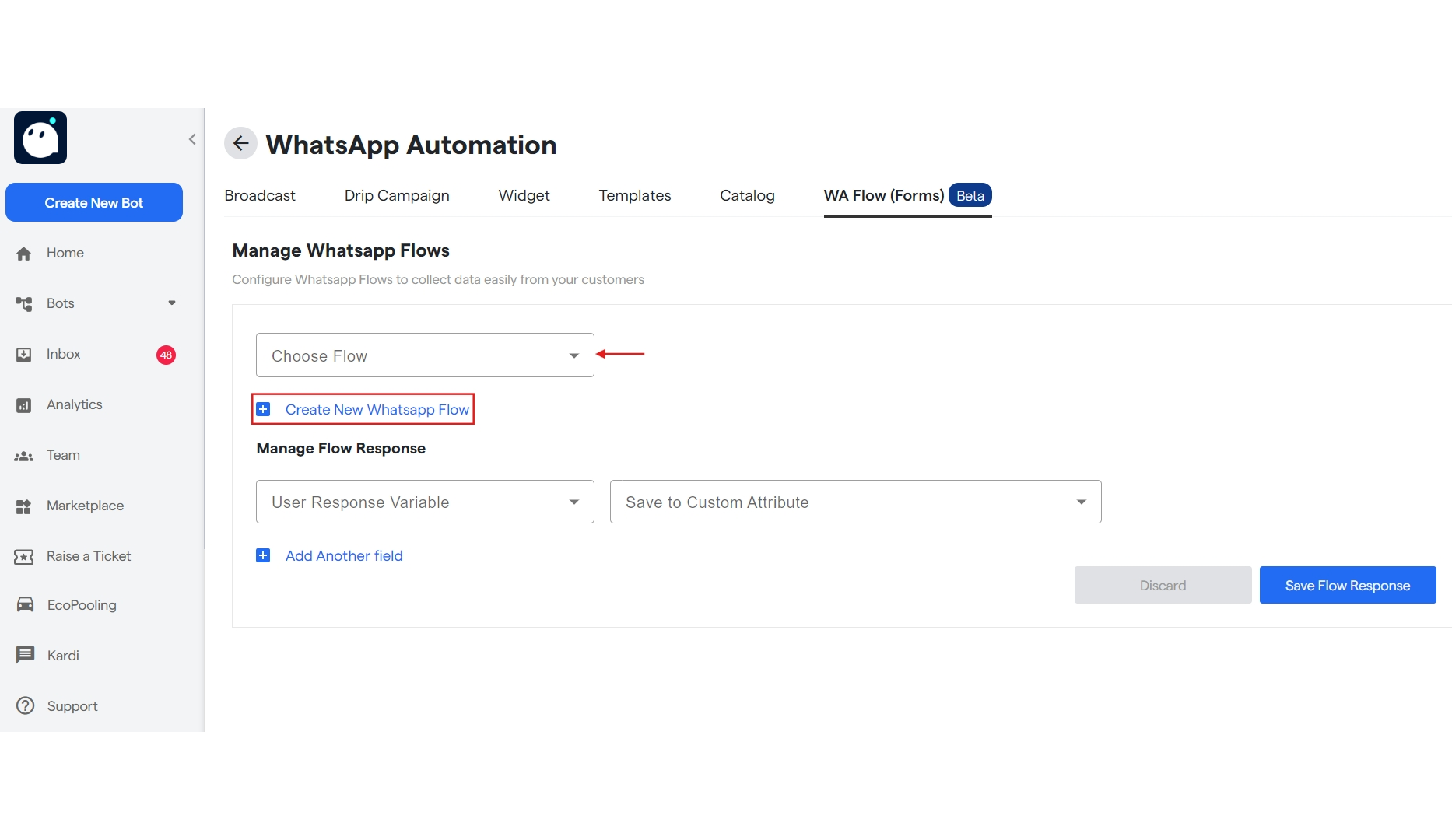Open Raise a Ticket in the sidebar

[x=89, y=556]
